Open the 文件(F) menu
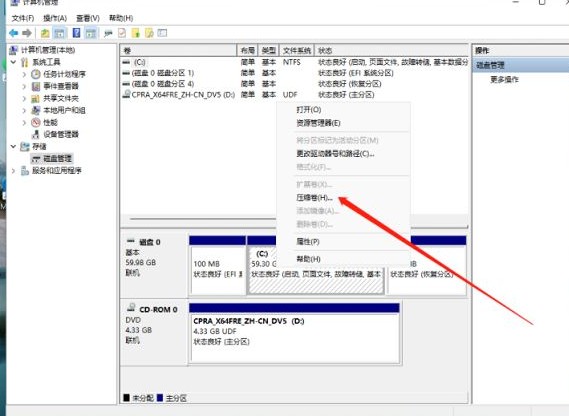The height and width of the screenshot is (416, 569). coord(23,18)
